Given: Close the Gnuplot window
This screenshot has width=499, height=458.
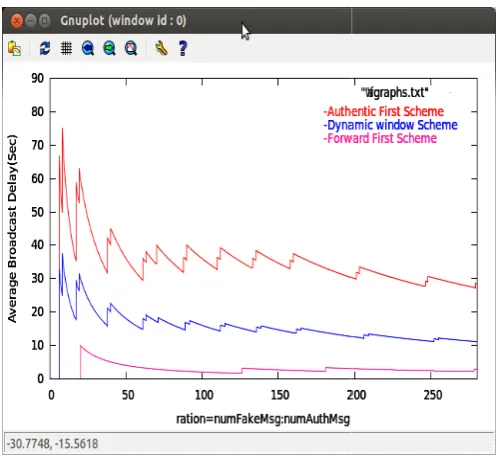Looking at the screenshot, I should (x=17, y=21).
